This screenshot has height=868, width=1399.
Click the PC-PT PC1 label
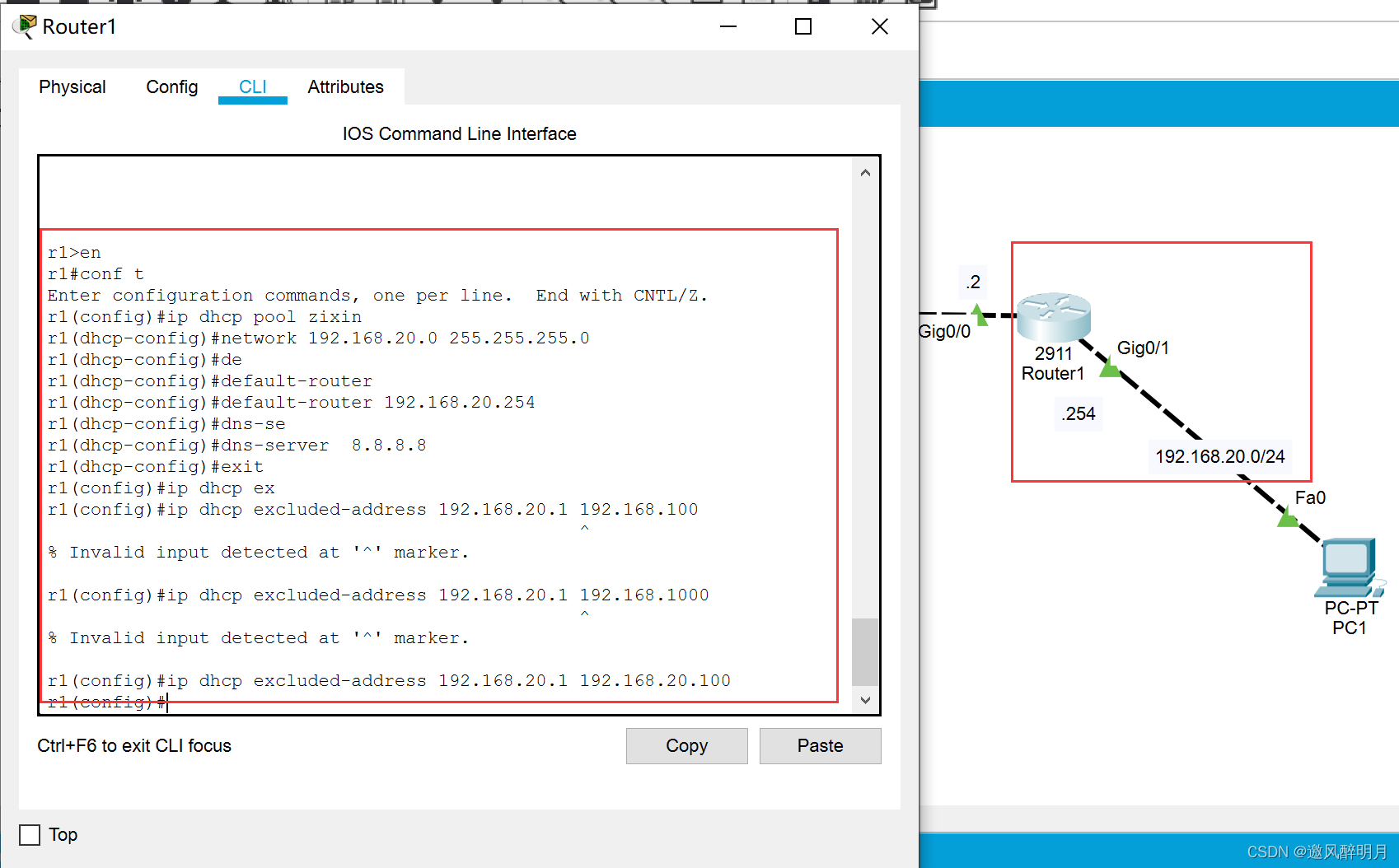pos(1350,618)
